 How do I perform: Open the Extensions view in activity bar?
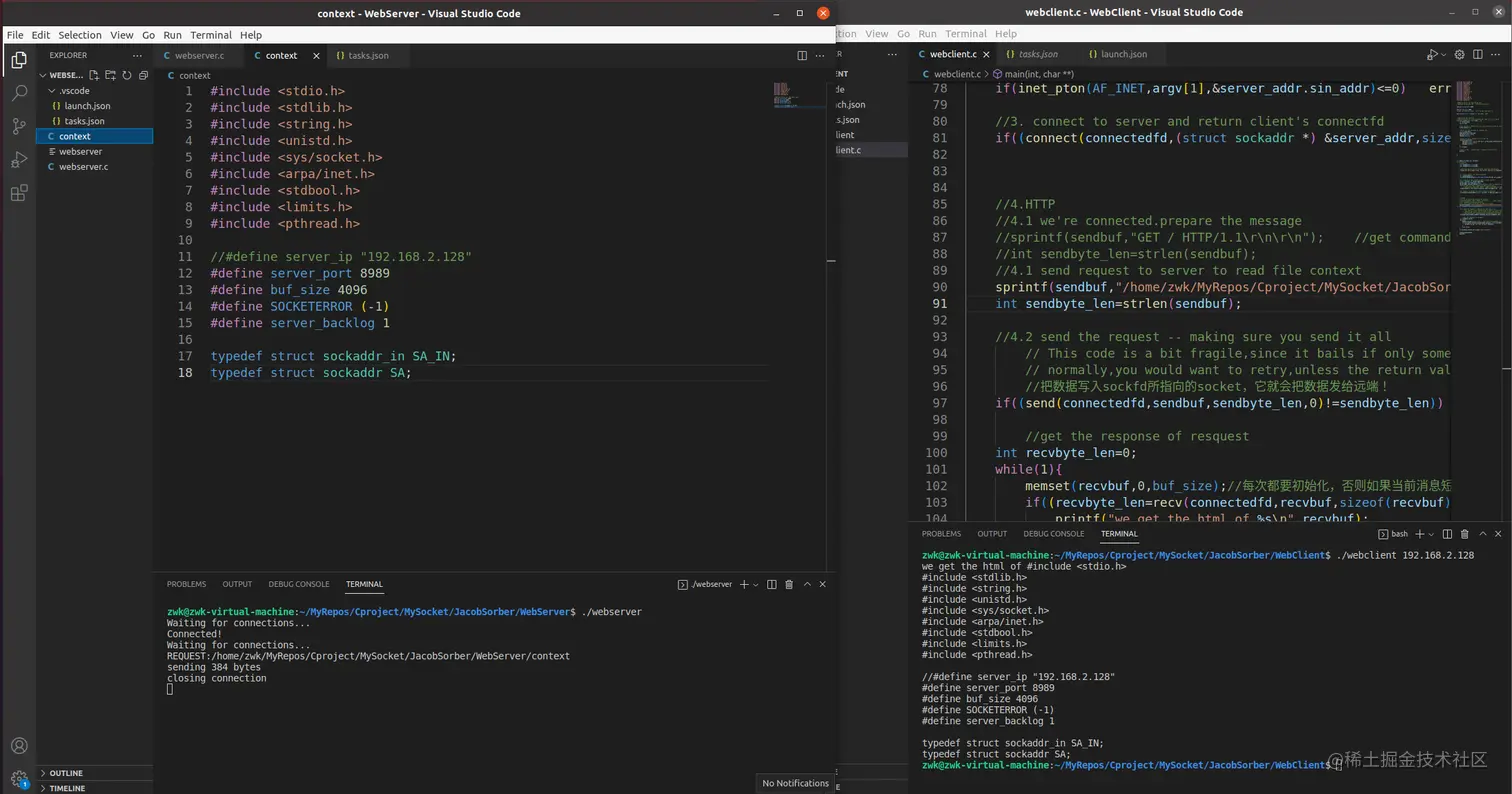pyautogui.click(x=19, y=193)
